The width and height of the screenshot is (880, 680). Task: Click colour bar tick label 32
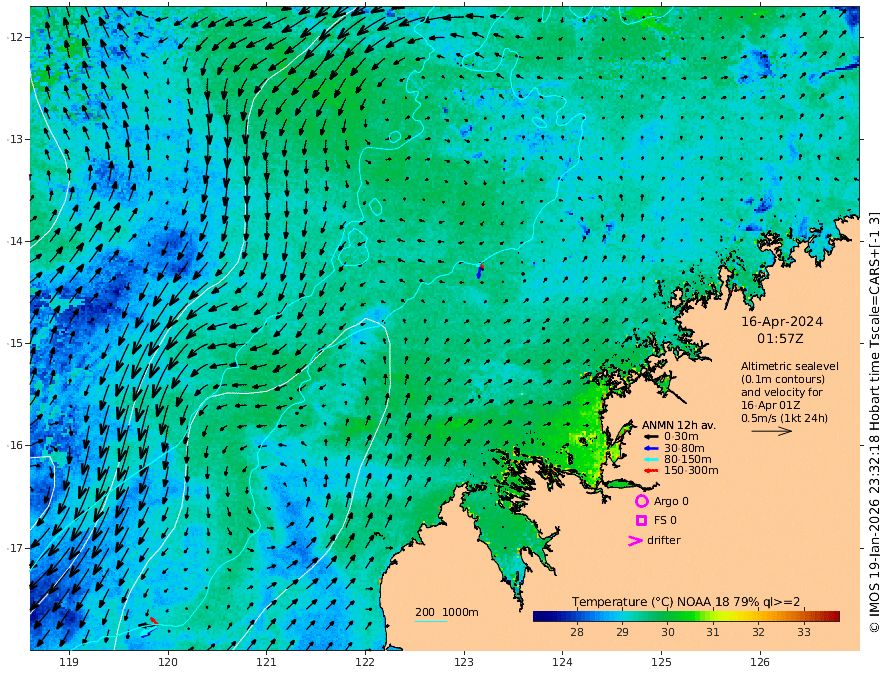coord(758,632)
